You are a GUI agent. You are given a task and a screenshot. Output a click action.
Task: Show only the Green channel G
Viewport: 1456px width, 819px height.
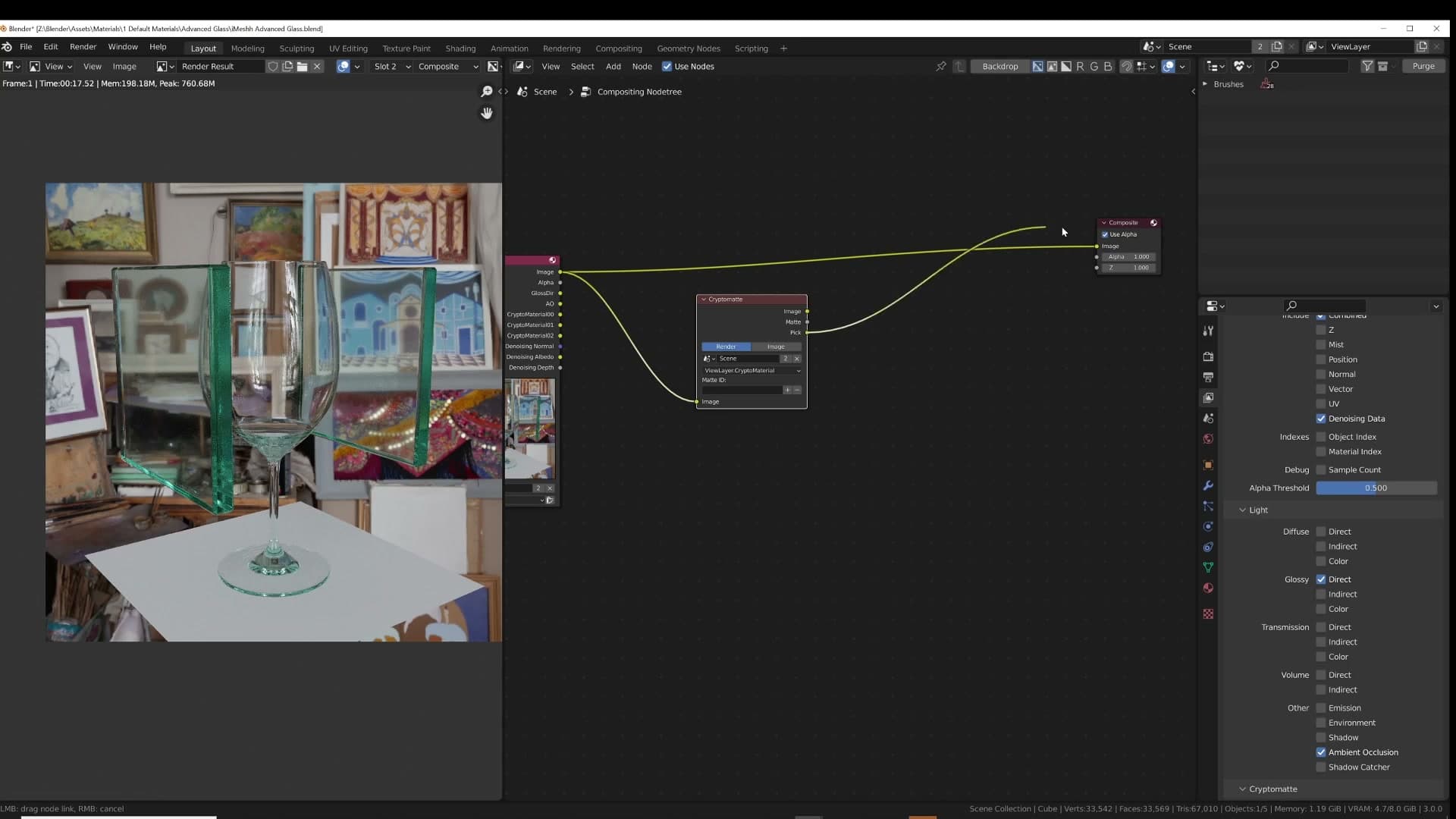click(x=1094, y=67)
